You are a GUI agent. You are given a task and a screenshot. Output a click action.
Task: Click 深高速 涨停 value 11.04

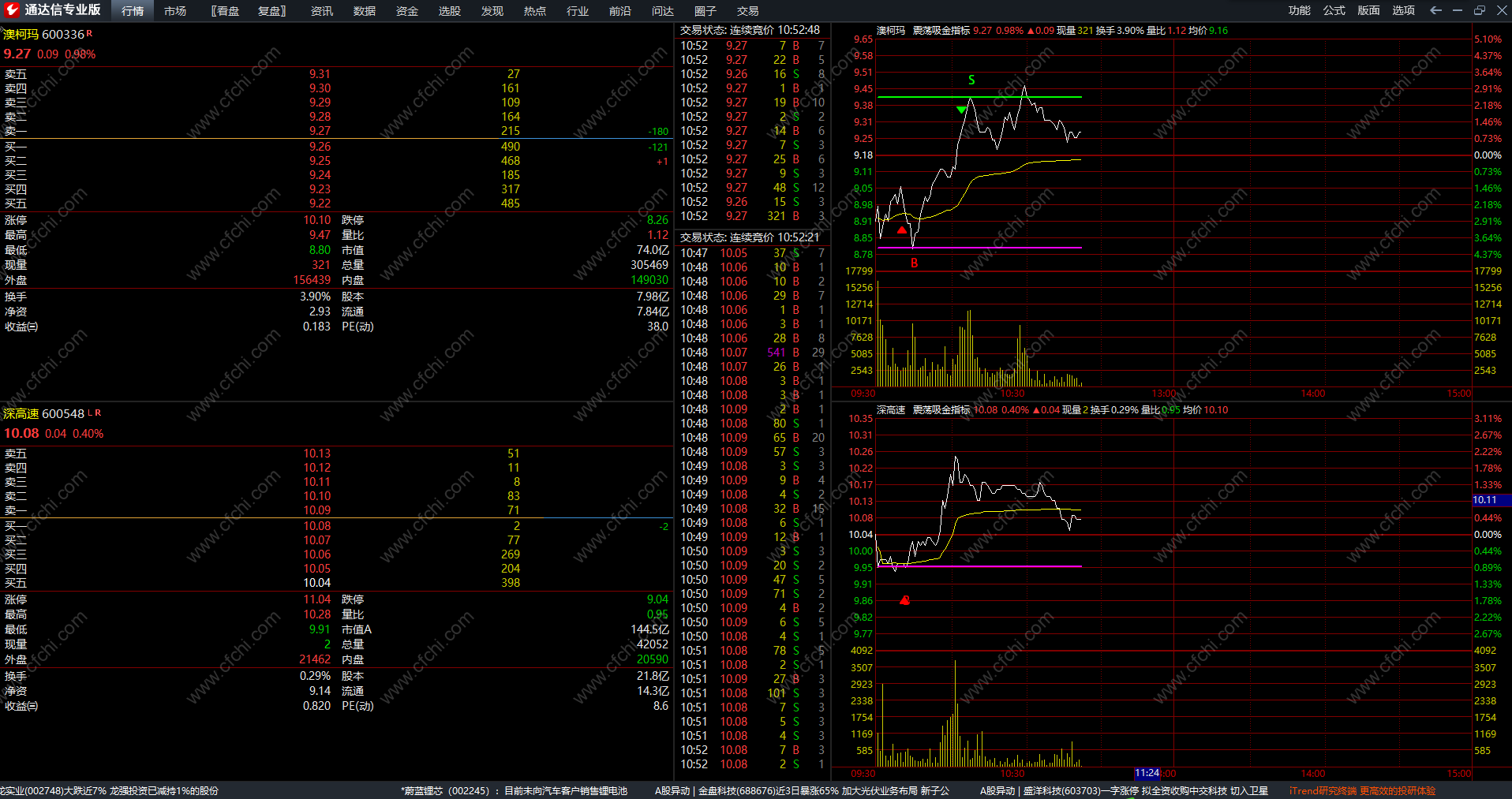point(317,599)
